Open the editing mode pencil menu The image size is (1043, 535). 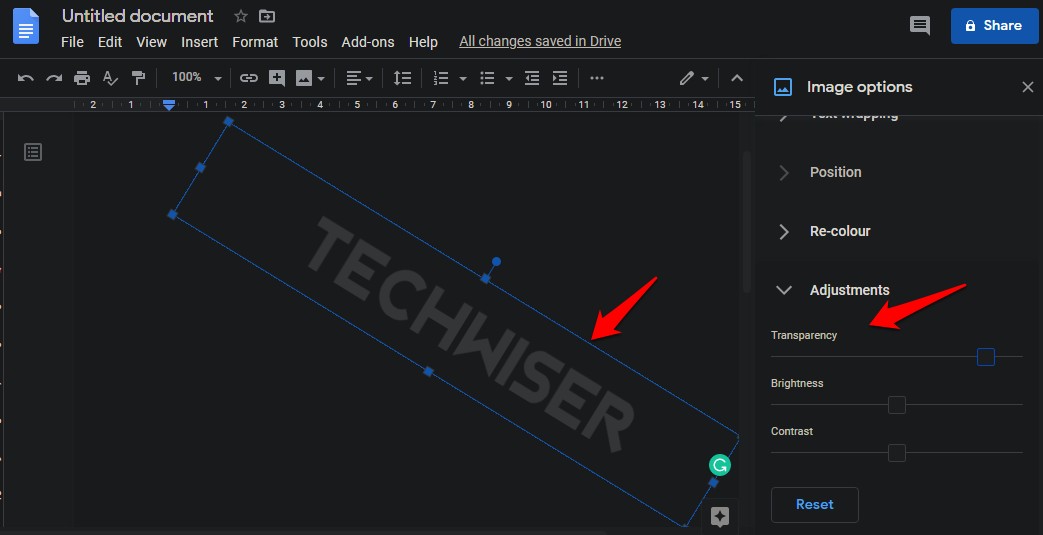coord(694,79)
